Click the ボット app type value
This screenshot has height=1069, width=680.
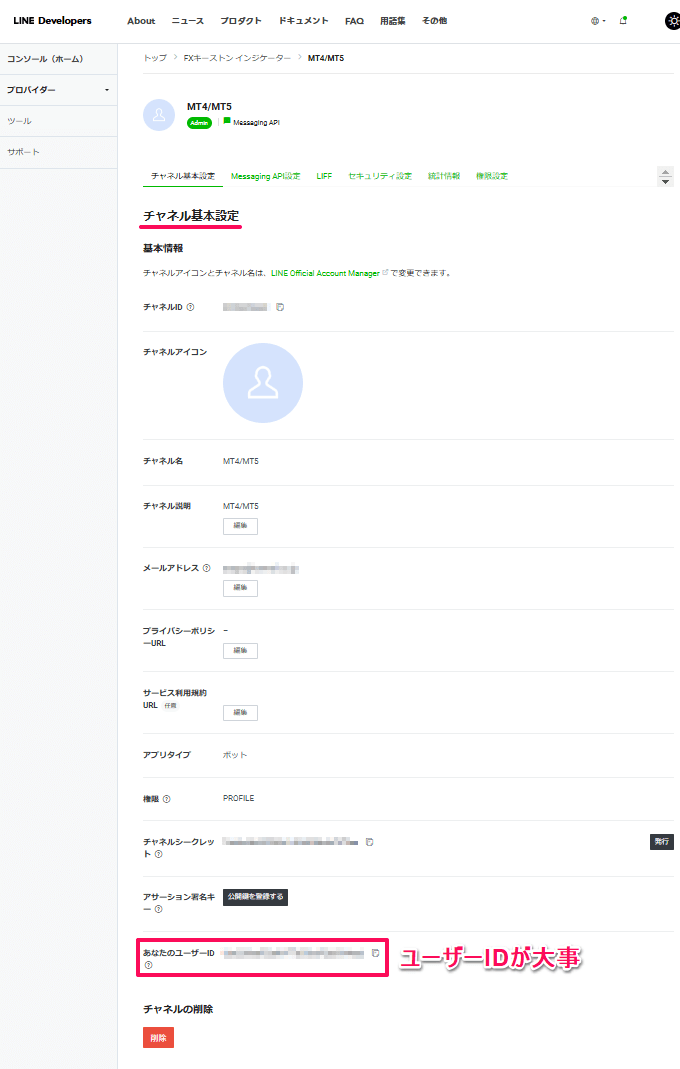point(235,755)
